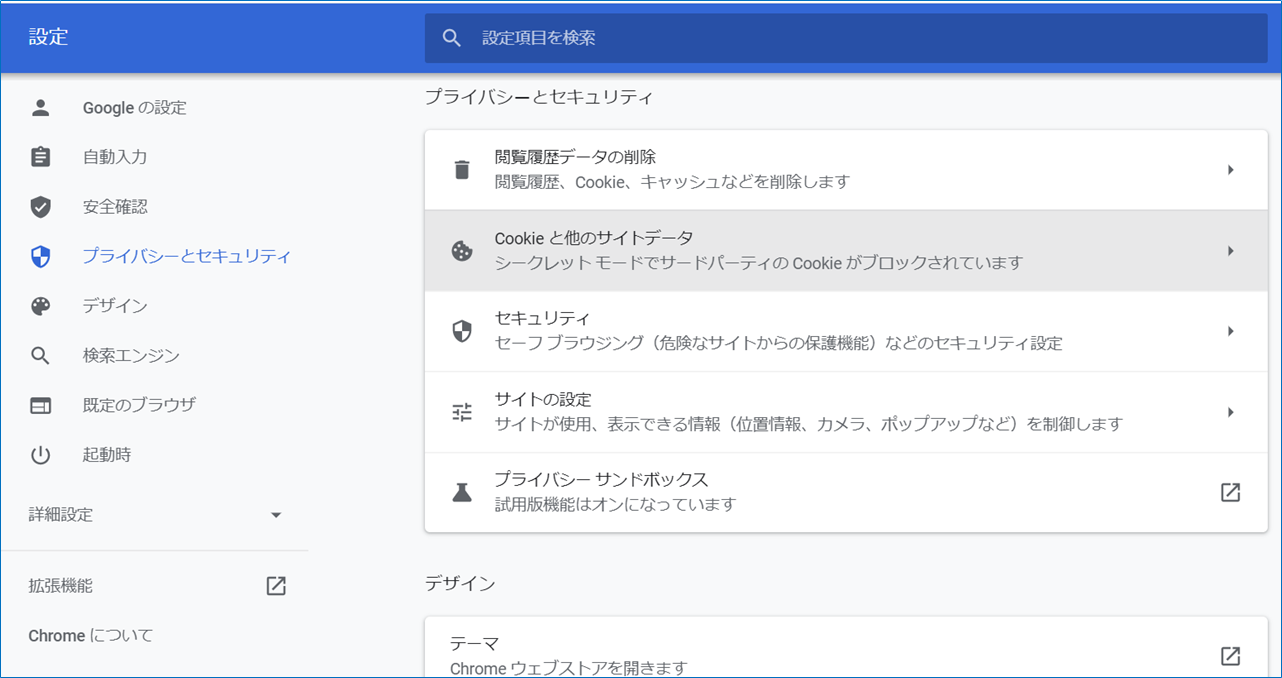Click the cookie icon beside Cookie と他のサイトデータ
The image size is (1282, 678).
click(x=461, y=251)
